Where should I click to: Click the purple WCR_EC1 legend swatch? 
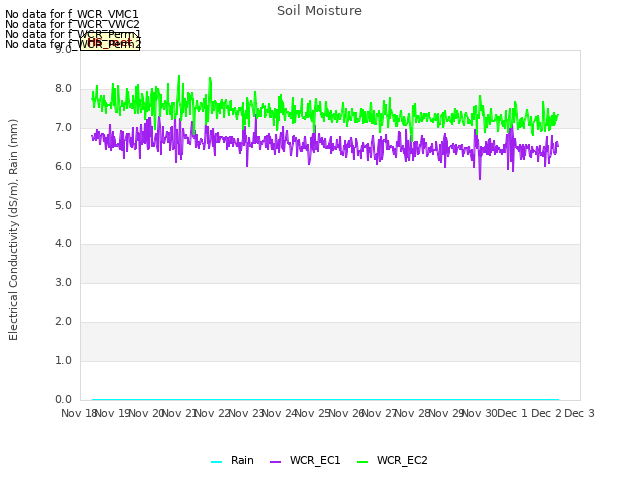coord(276,462)
